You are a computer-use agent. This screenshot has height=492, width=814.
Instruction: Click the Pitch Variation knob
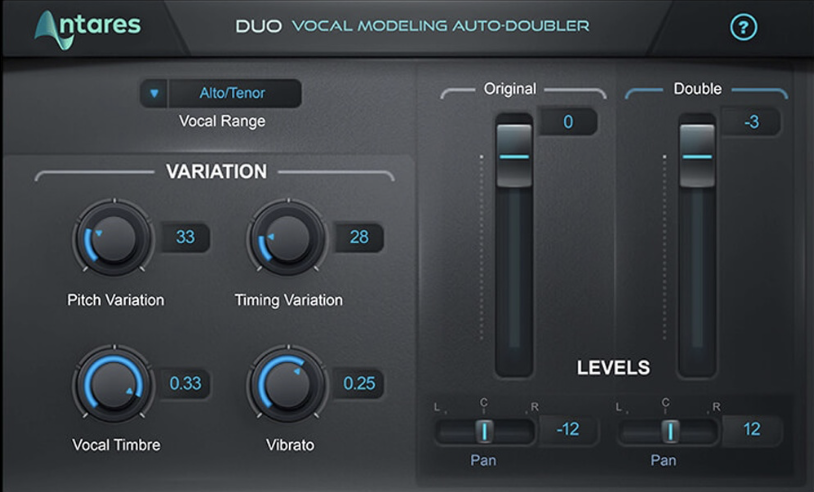pyautogui.click(x=114, y=238)
